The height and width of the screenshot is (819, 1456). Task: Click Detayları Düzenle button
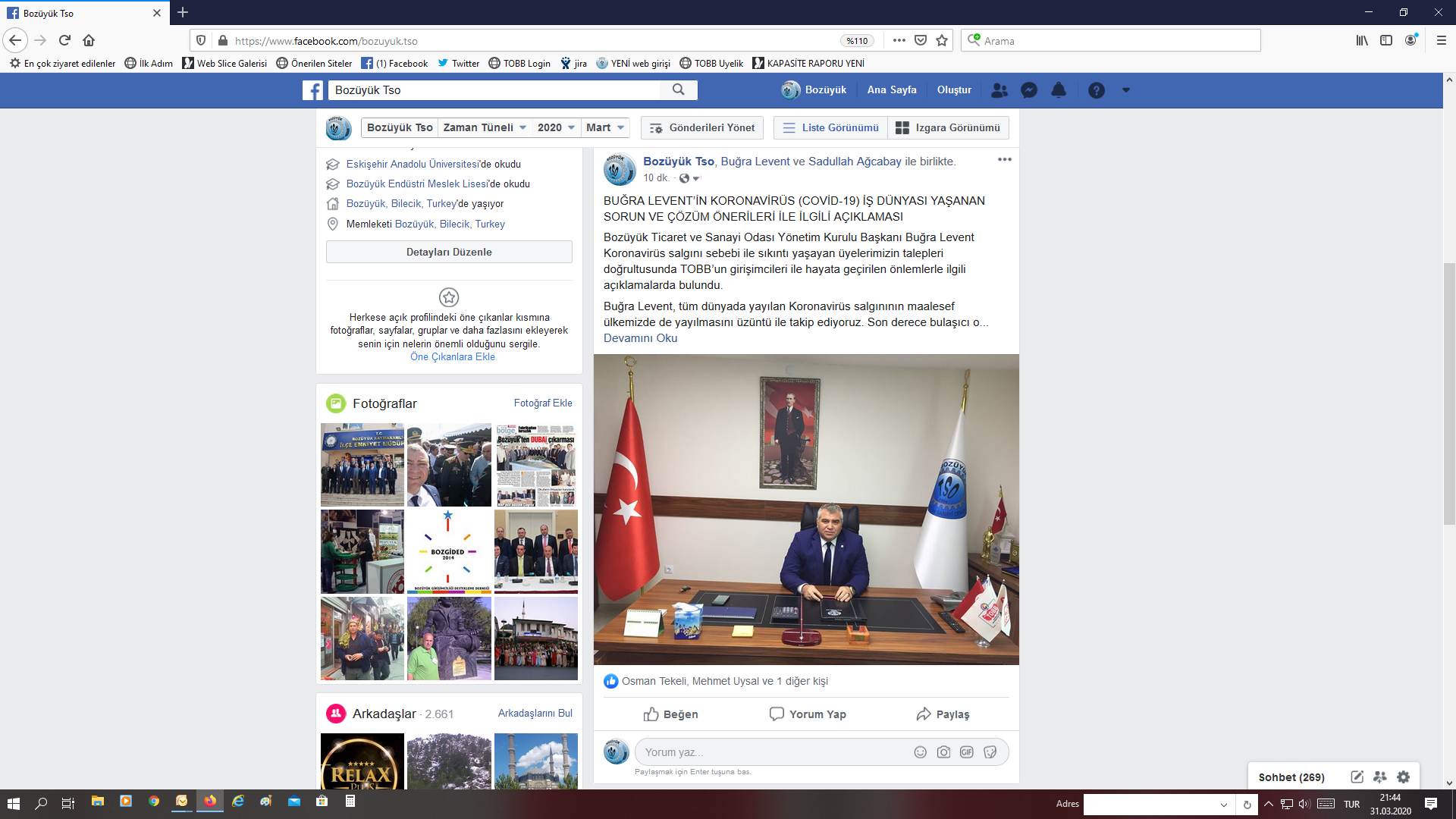pos(449,252)
